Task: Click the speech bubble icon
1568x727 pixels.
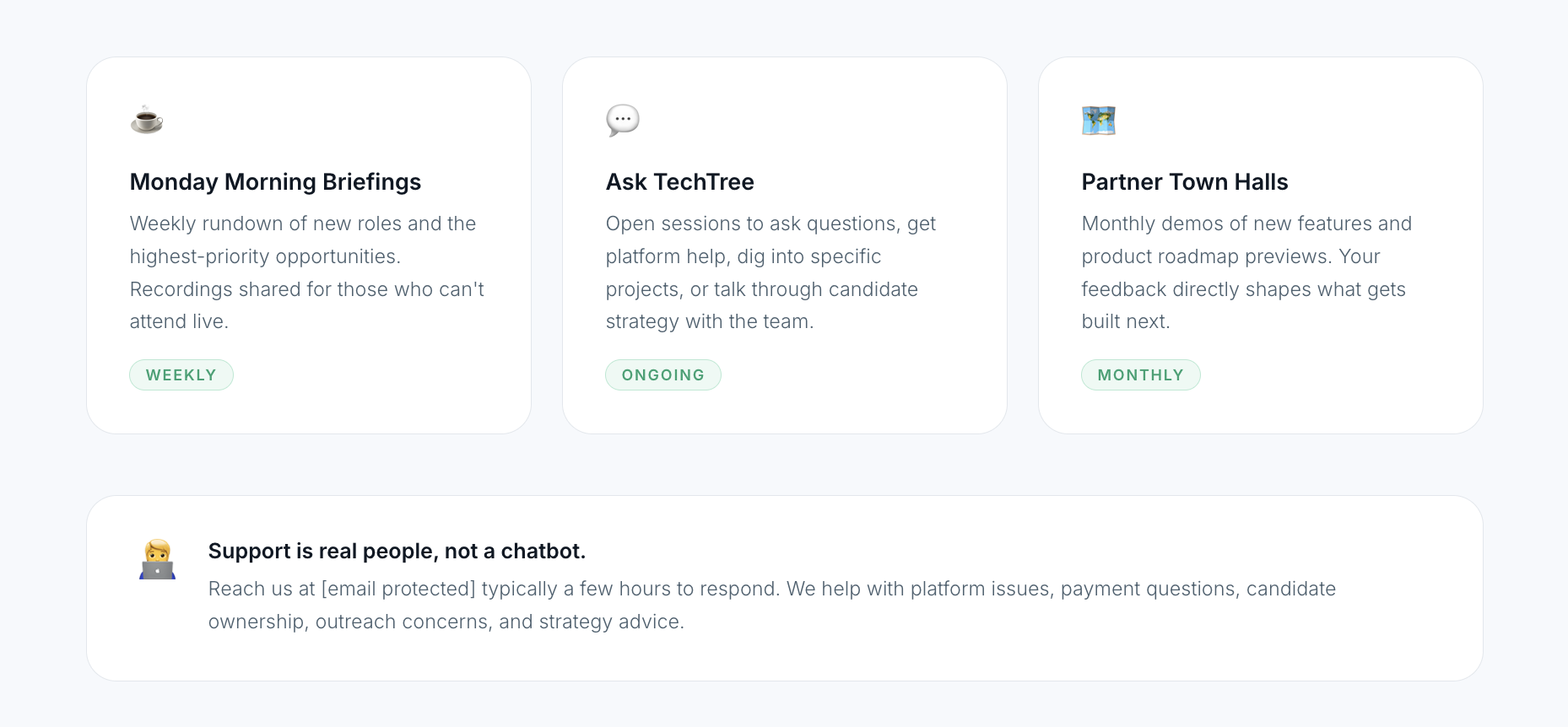Action: (623, 120)
